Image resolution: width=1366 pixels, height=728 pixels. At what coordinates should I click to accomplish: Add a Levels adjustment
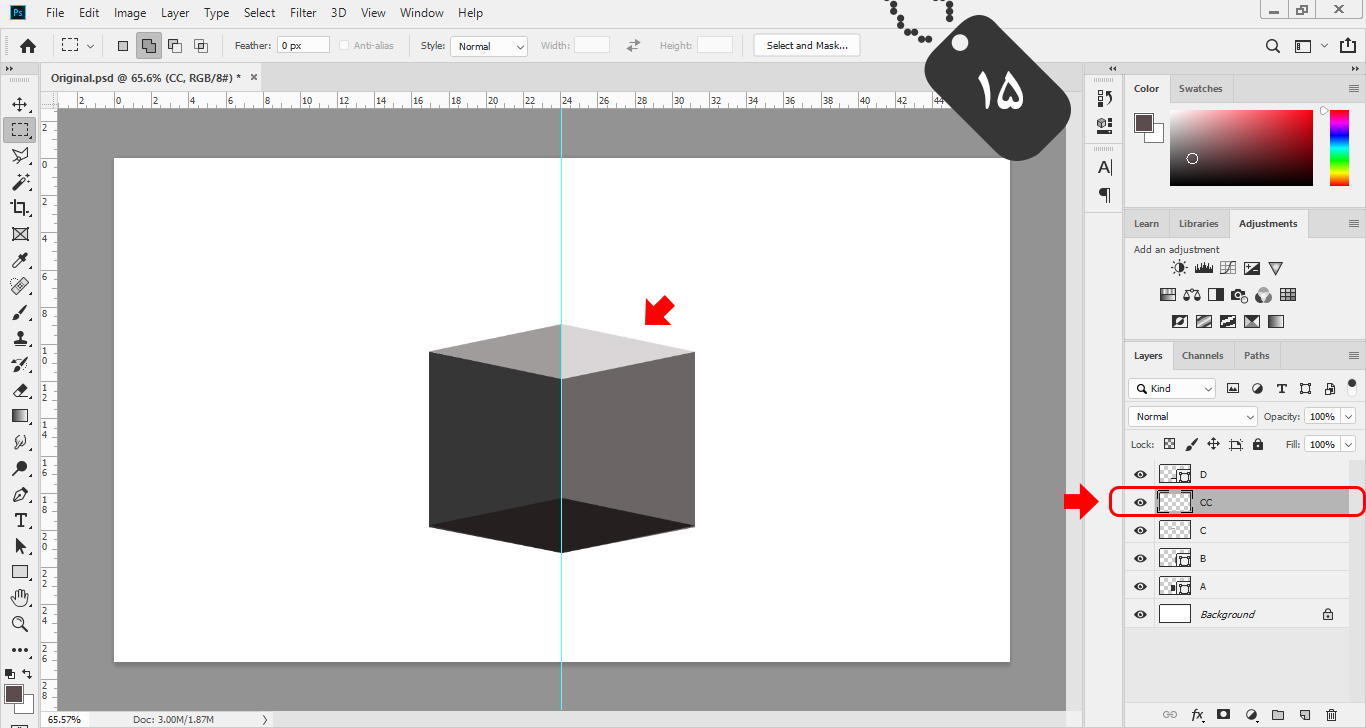coord(1204,268)
